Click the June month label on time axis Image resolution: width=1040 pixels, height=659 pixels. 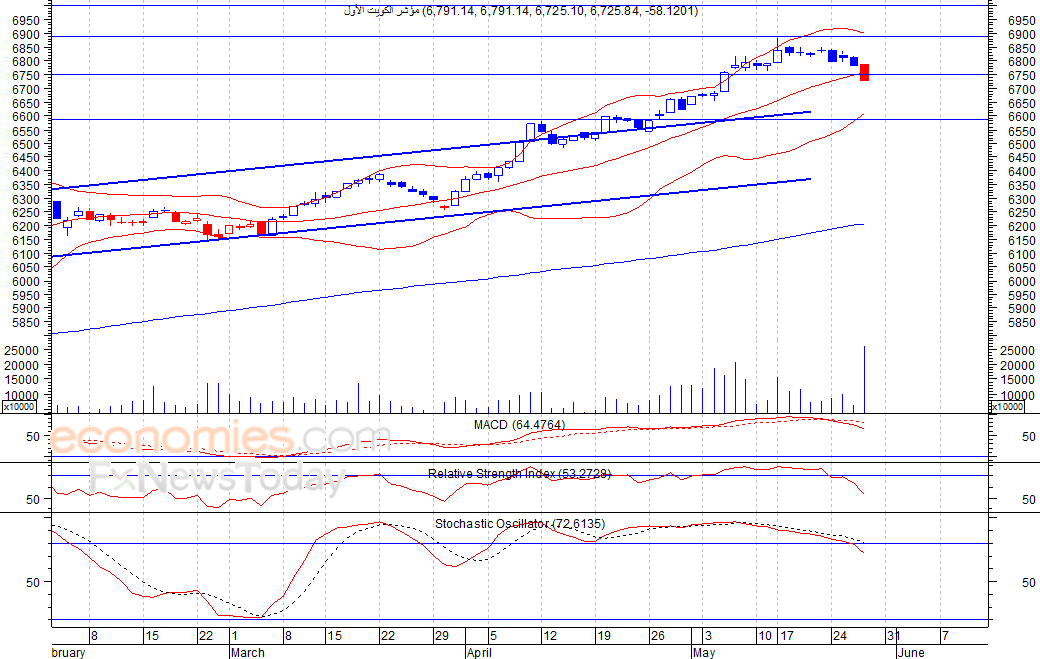click(911, 652)
